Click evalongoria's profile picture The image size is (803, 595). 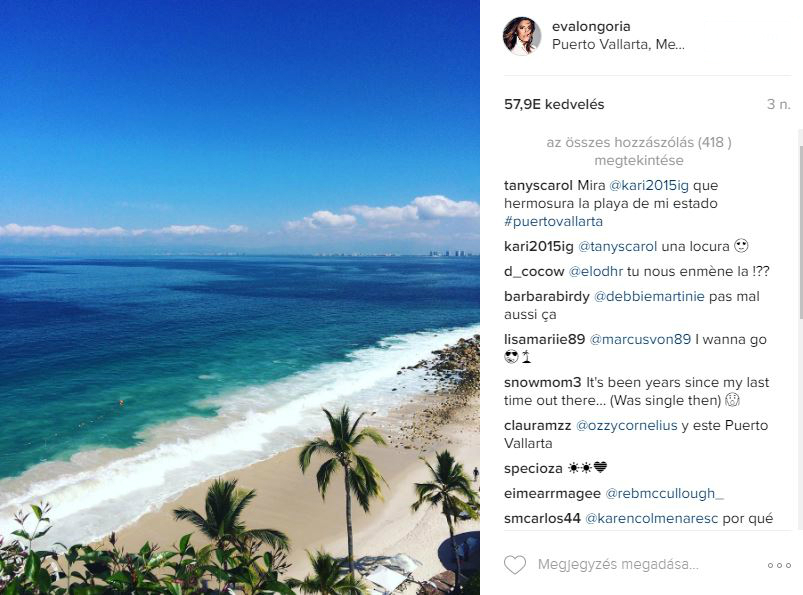point(522,35)
